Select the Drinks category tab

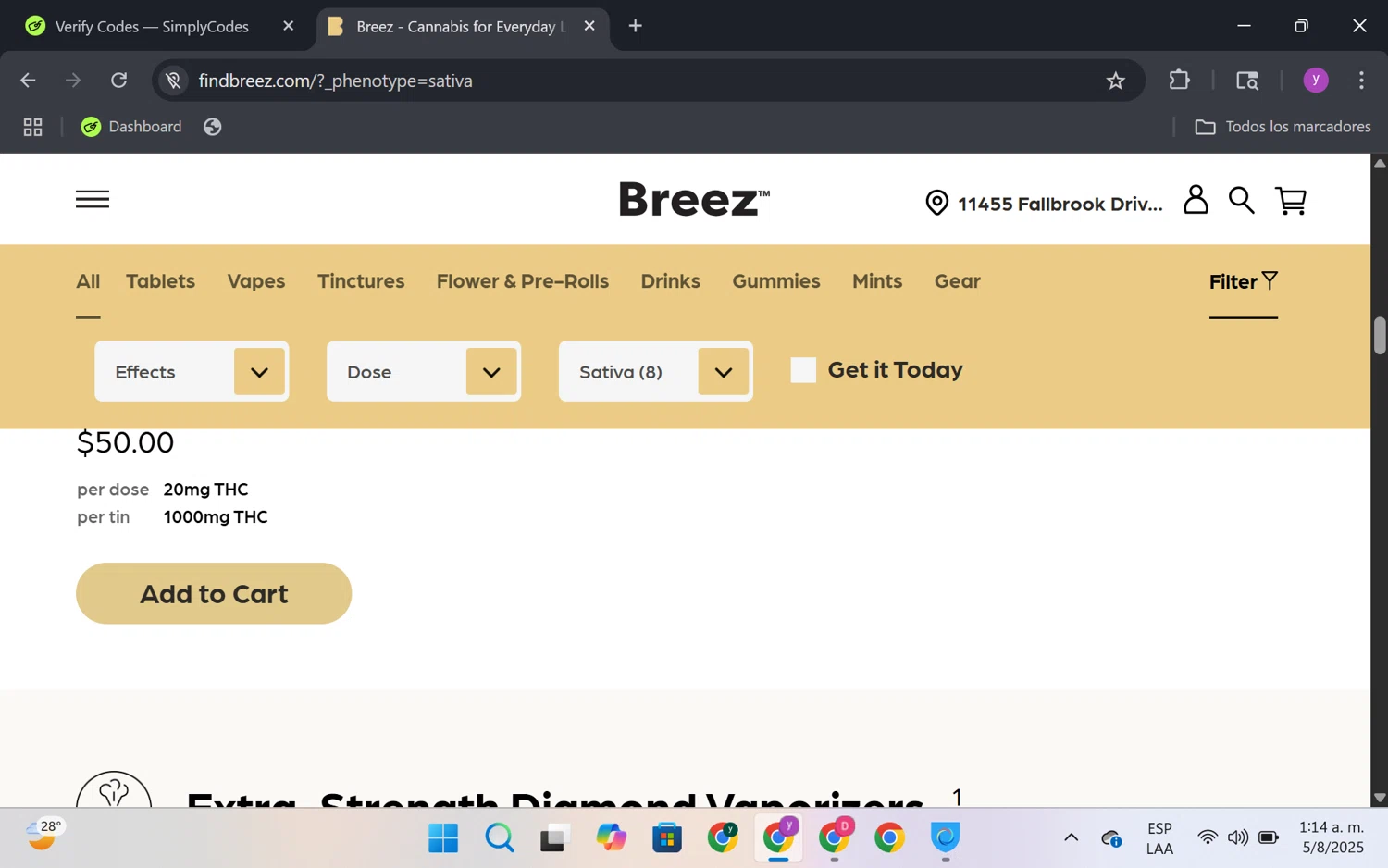pyautogui.click(x=671, y=281)
